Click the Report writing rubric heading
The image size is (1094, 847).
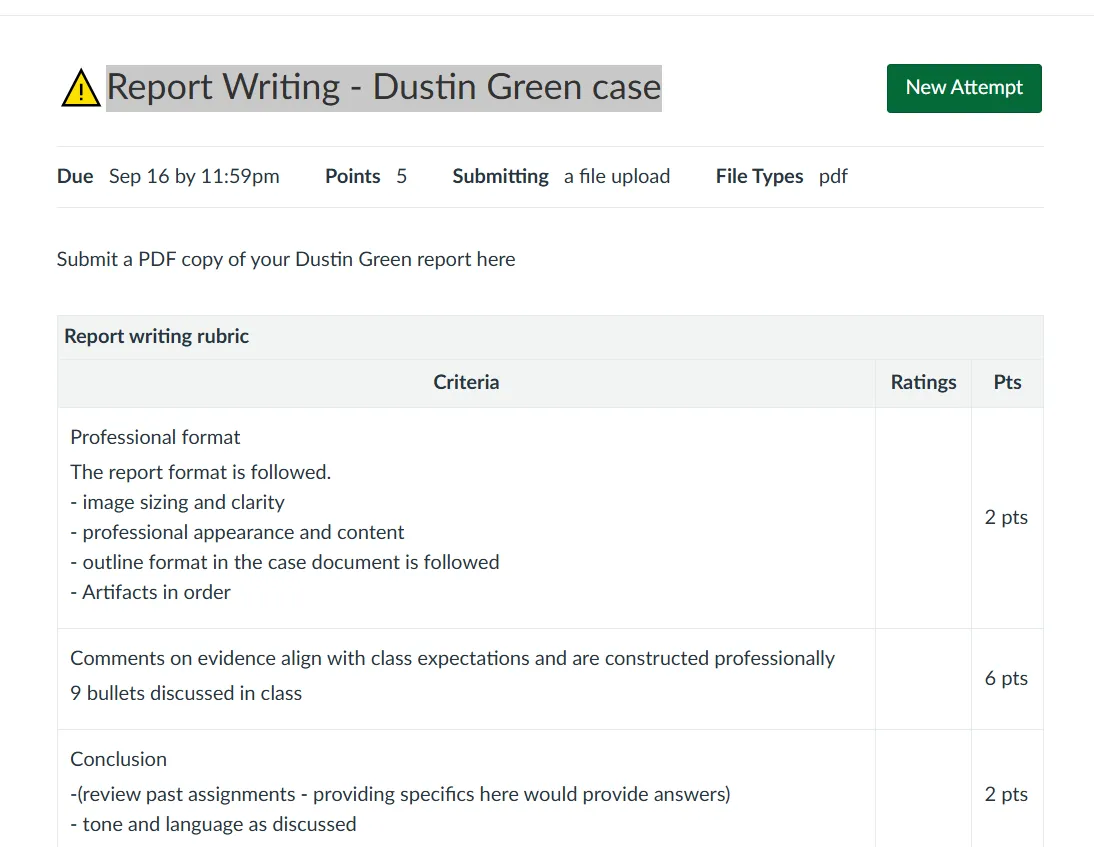pyautogui.click(x=156, y=336)
